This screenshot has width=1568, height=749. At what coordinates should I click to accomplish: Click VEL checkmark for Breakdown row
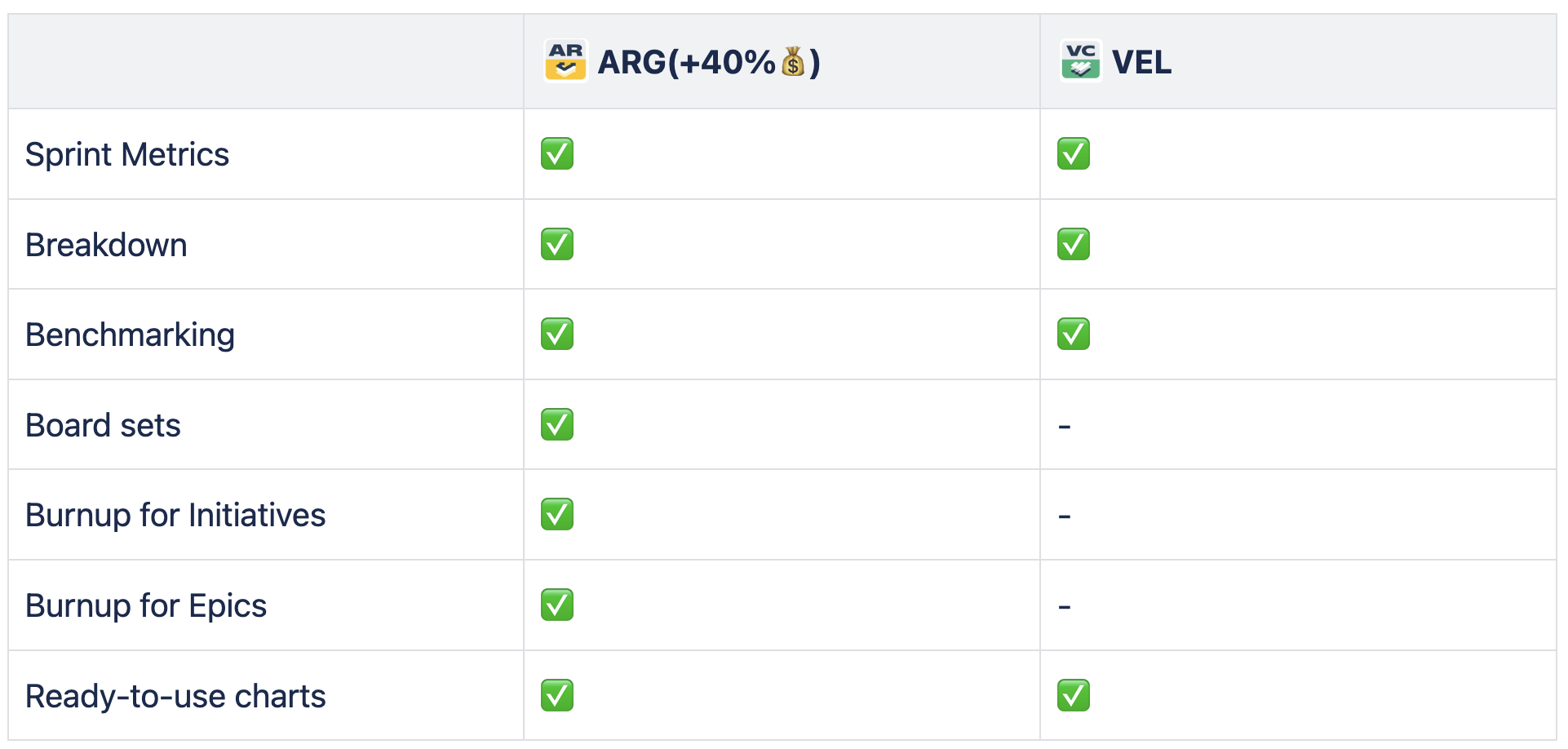pyautogui.click(x=1074, y=244)
